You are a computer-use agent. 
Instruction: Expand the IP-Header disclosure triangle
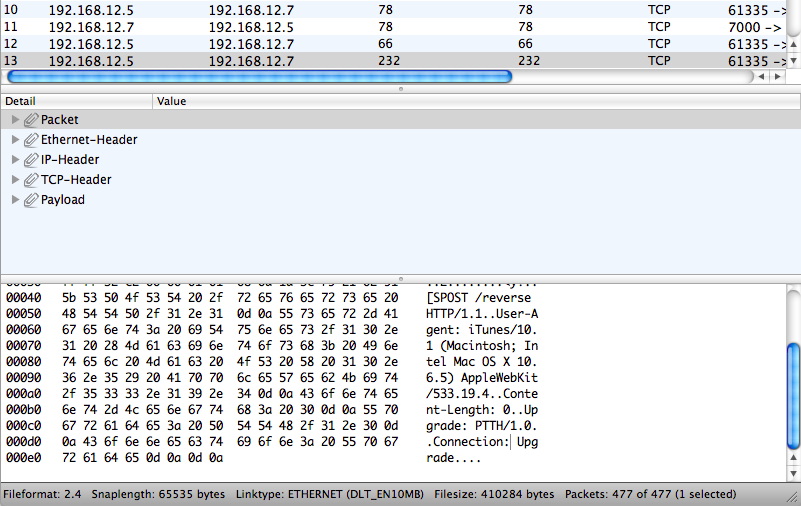(x=15, y=159)
